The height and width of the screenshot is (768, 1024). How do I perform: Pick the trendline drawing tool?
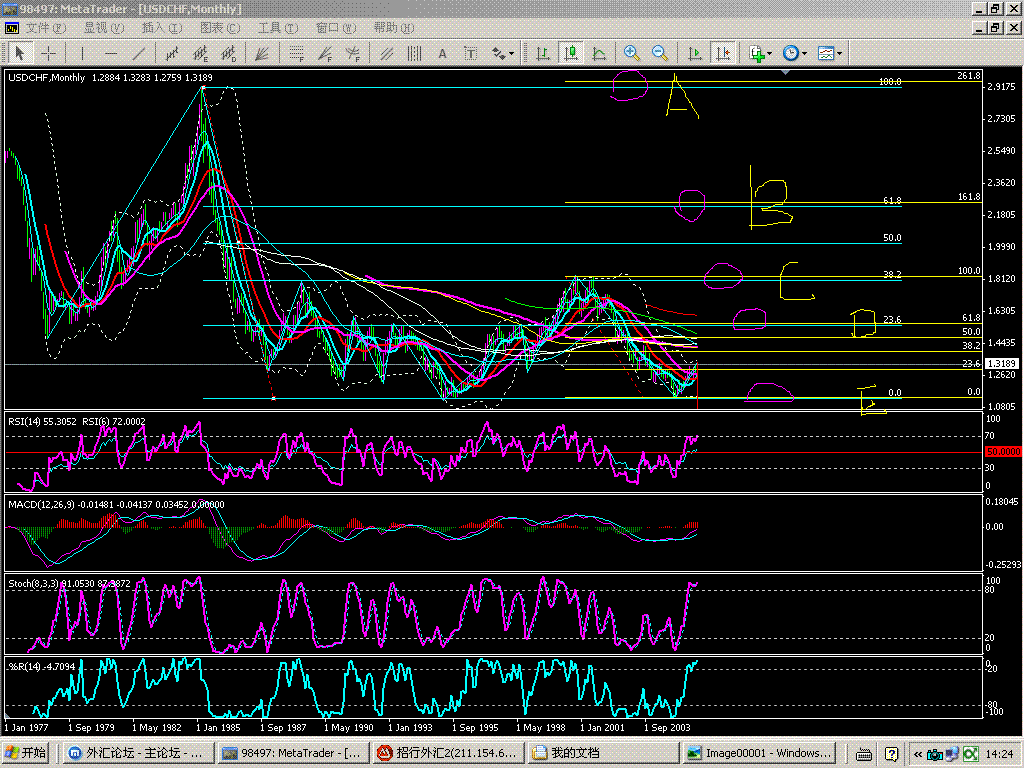139,53
